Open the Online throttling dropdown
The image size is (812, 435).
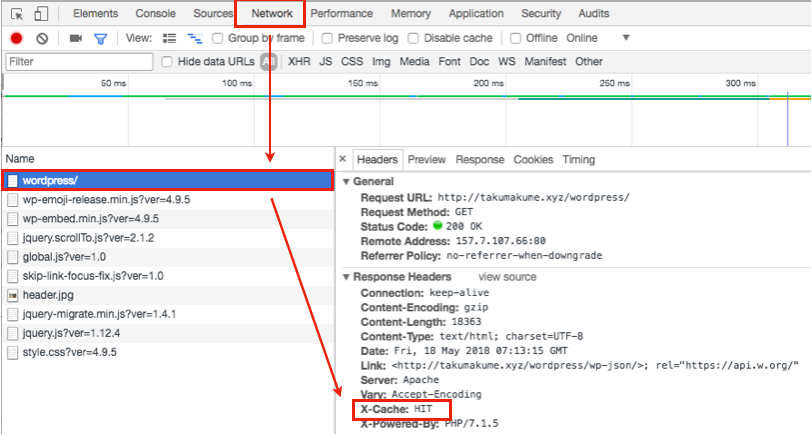(626, 38)
